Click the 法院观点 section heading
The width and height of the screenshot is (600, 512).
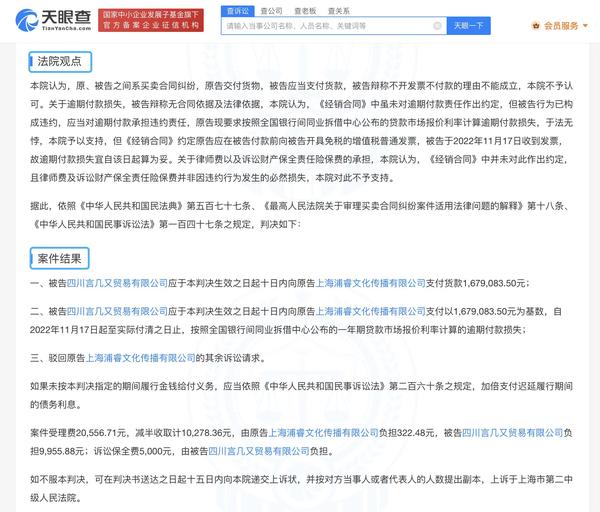(60, 61)
